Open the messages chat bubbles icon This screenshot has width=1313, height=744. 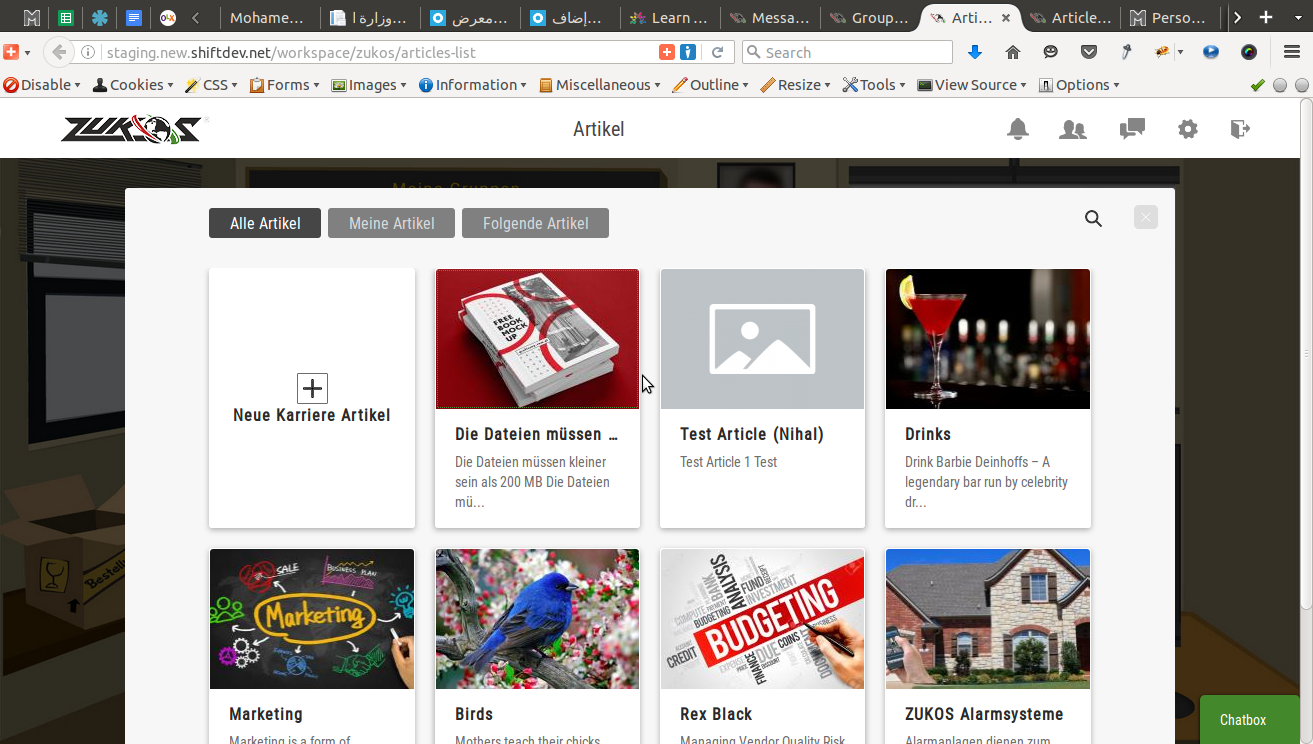coord(1132,129)
